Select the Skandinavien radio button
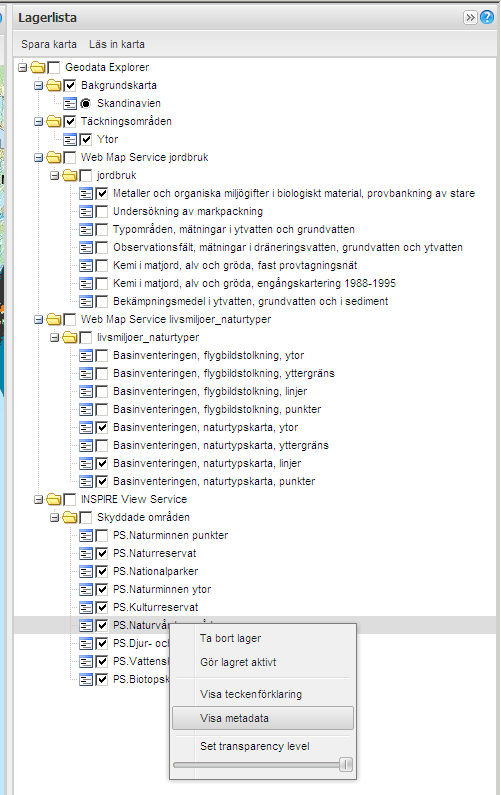 pos(86,103)
